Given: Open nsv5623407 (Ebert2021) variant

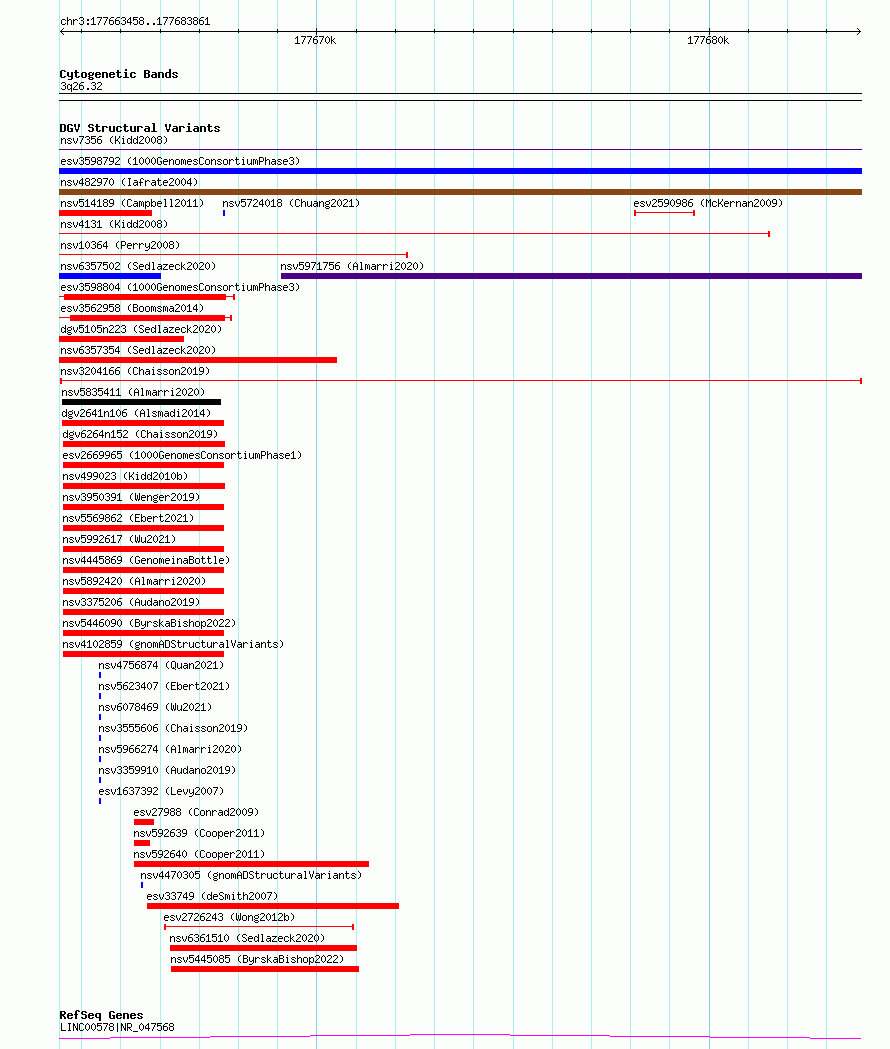Looking at the screenshot, I should tap(164, 686).
